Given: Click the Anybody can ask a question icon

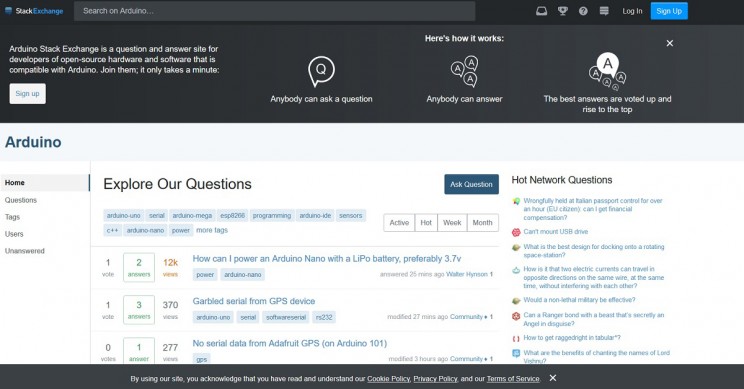Looking at the screenshot, I should click(x=321, y=71).
